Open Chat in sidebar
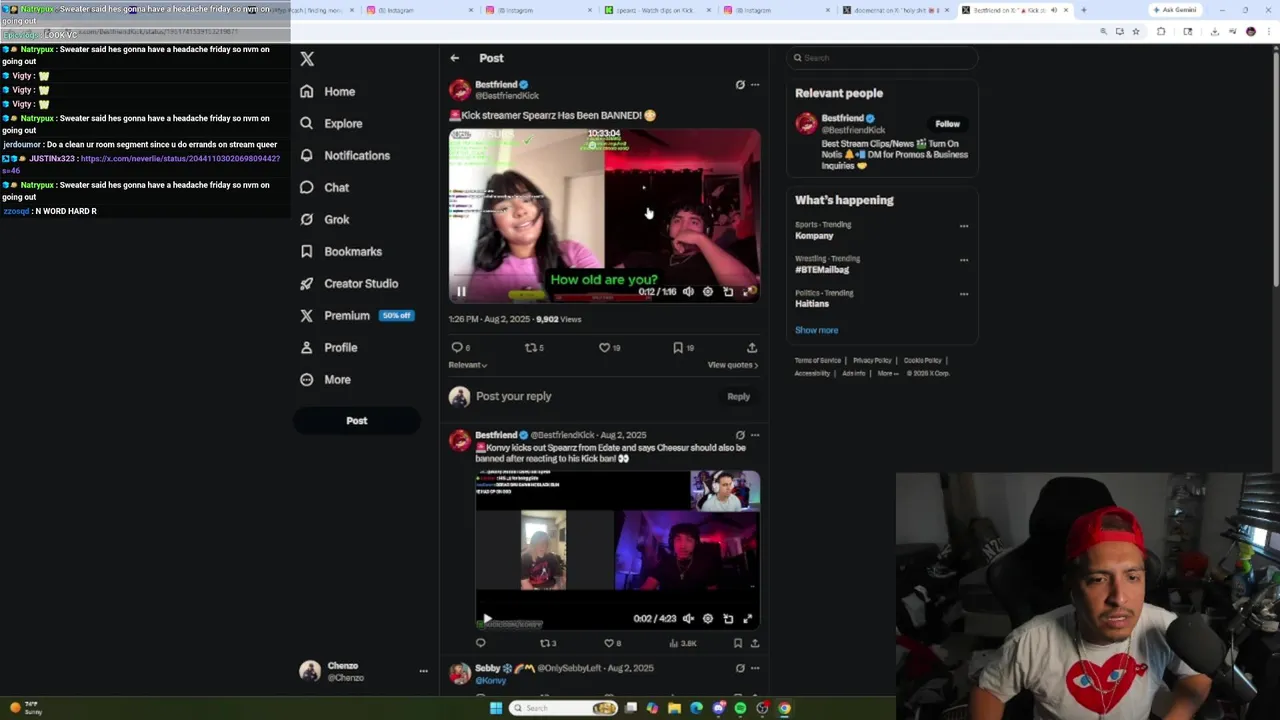Viewport: 1280px width, 720px height. (324, 187)
